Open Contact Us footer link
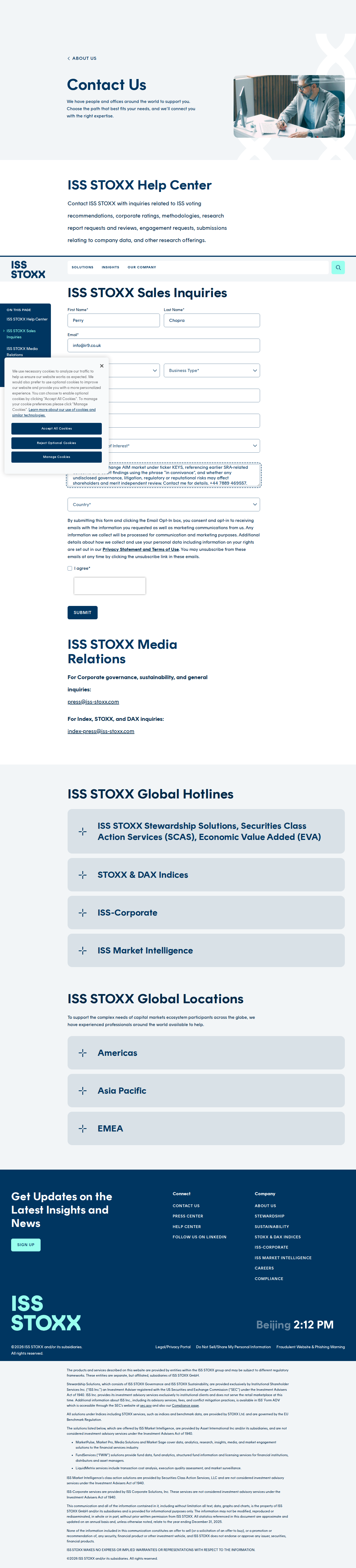 [186, 1206]
